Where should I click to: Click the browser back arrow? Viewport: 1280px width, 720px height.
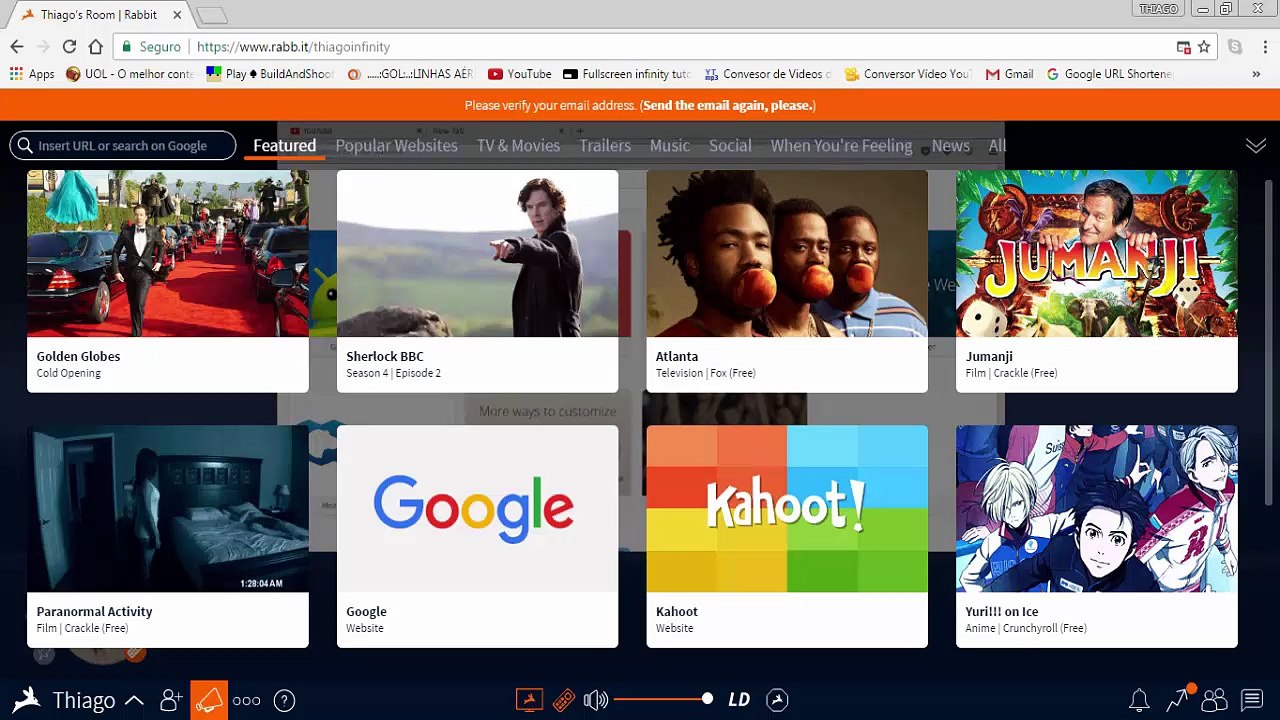17,47
